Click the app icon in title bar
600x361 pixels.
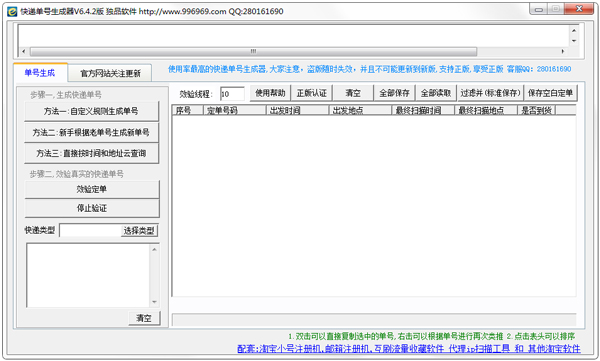coord(12,11)
